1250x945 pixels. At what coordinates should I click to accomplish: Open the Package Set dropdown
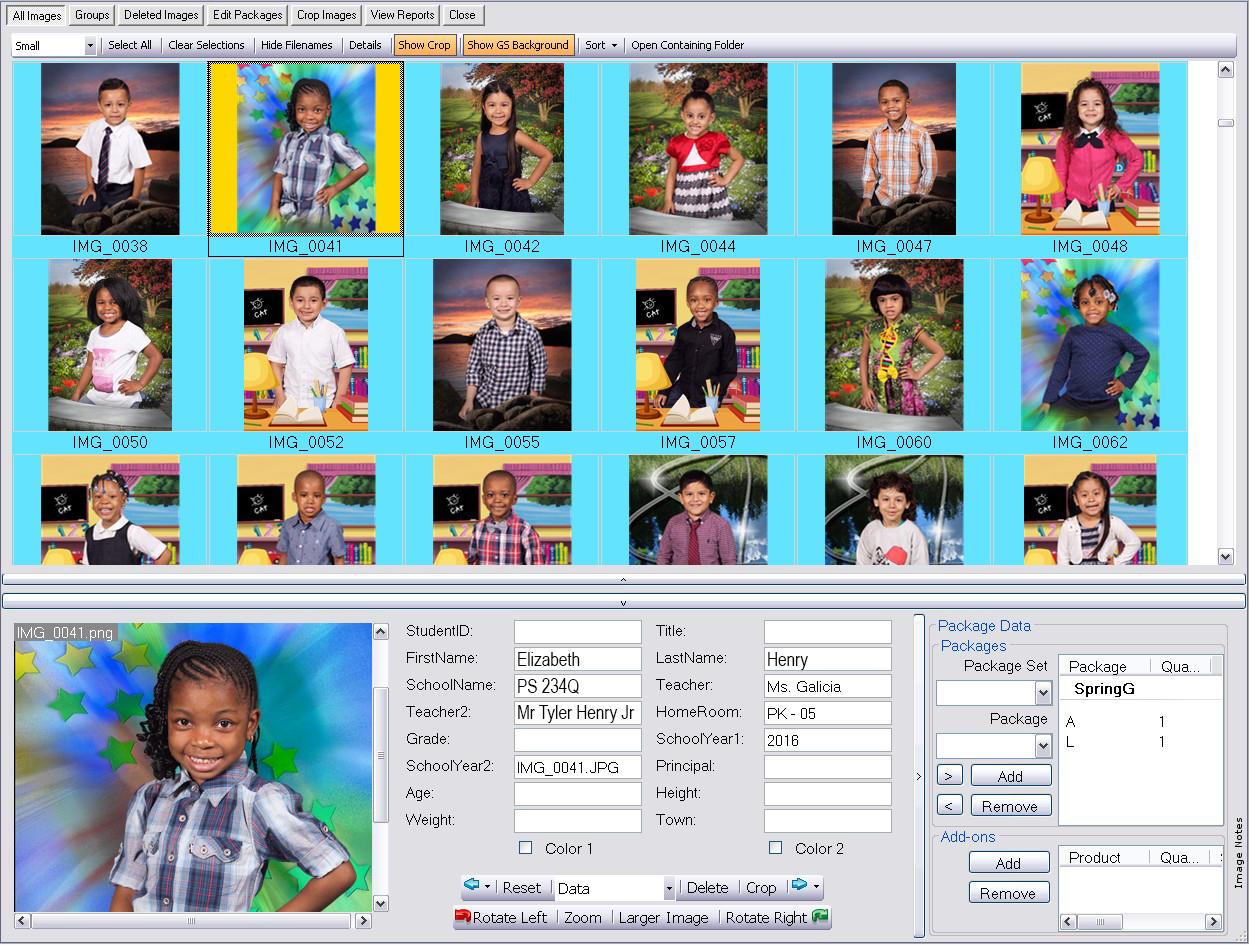[x=1044, y=693]
